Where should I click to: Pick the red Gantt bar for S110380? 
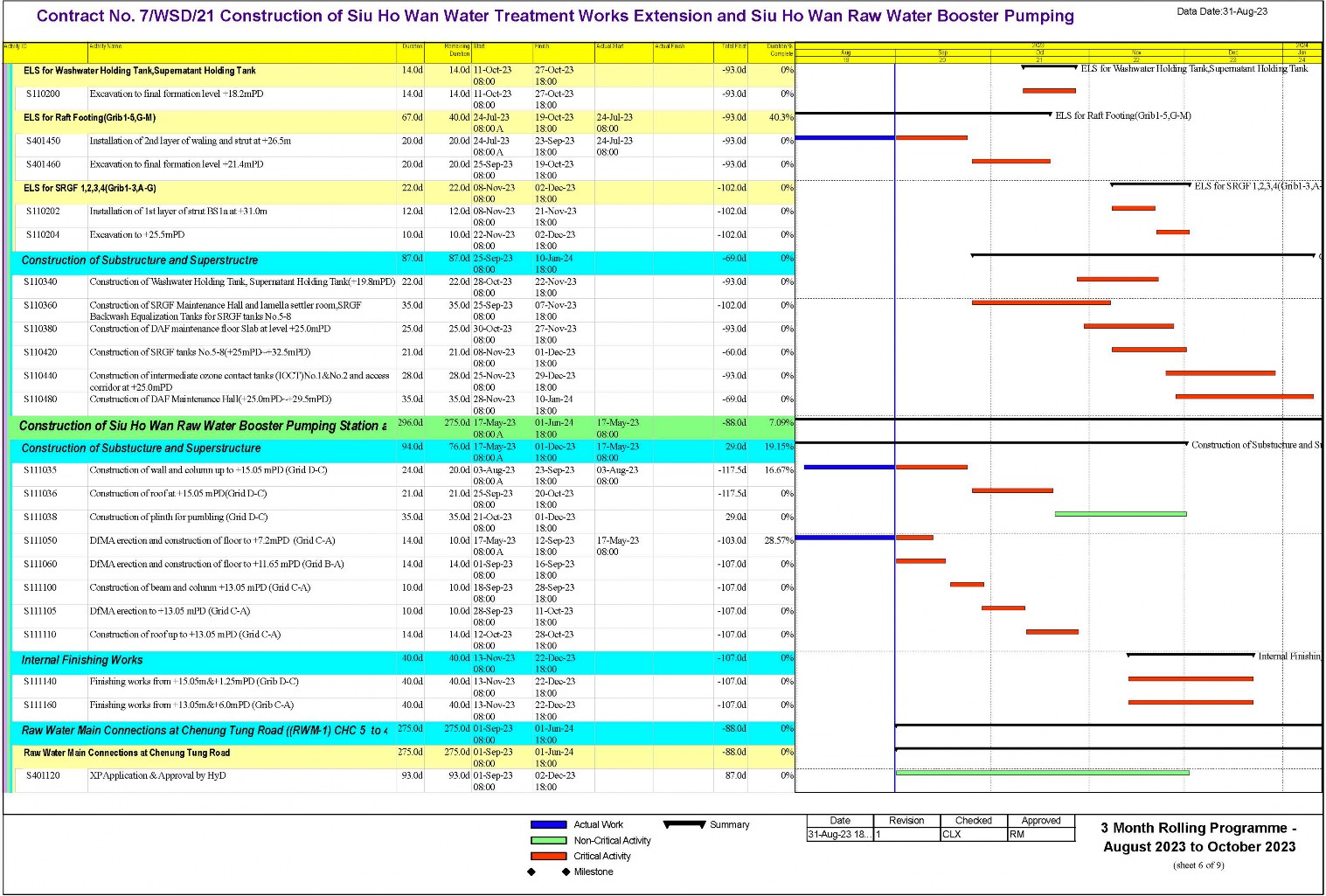click(1129, 326)
